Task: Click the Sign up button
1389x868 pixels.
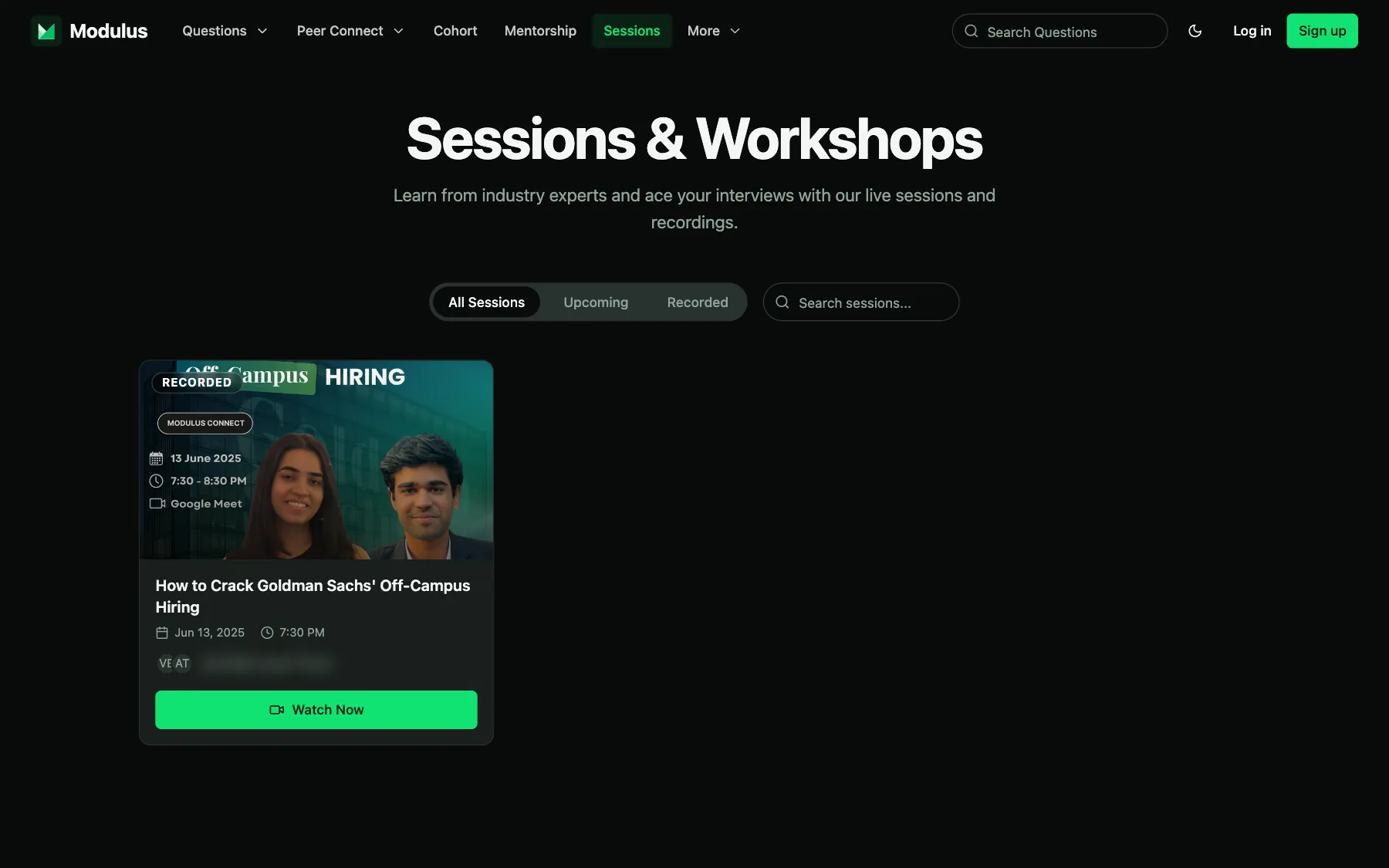Action: 1322,31
